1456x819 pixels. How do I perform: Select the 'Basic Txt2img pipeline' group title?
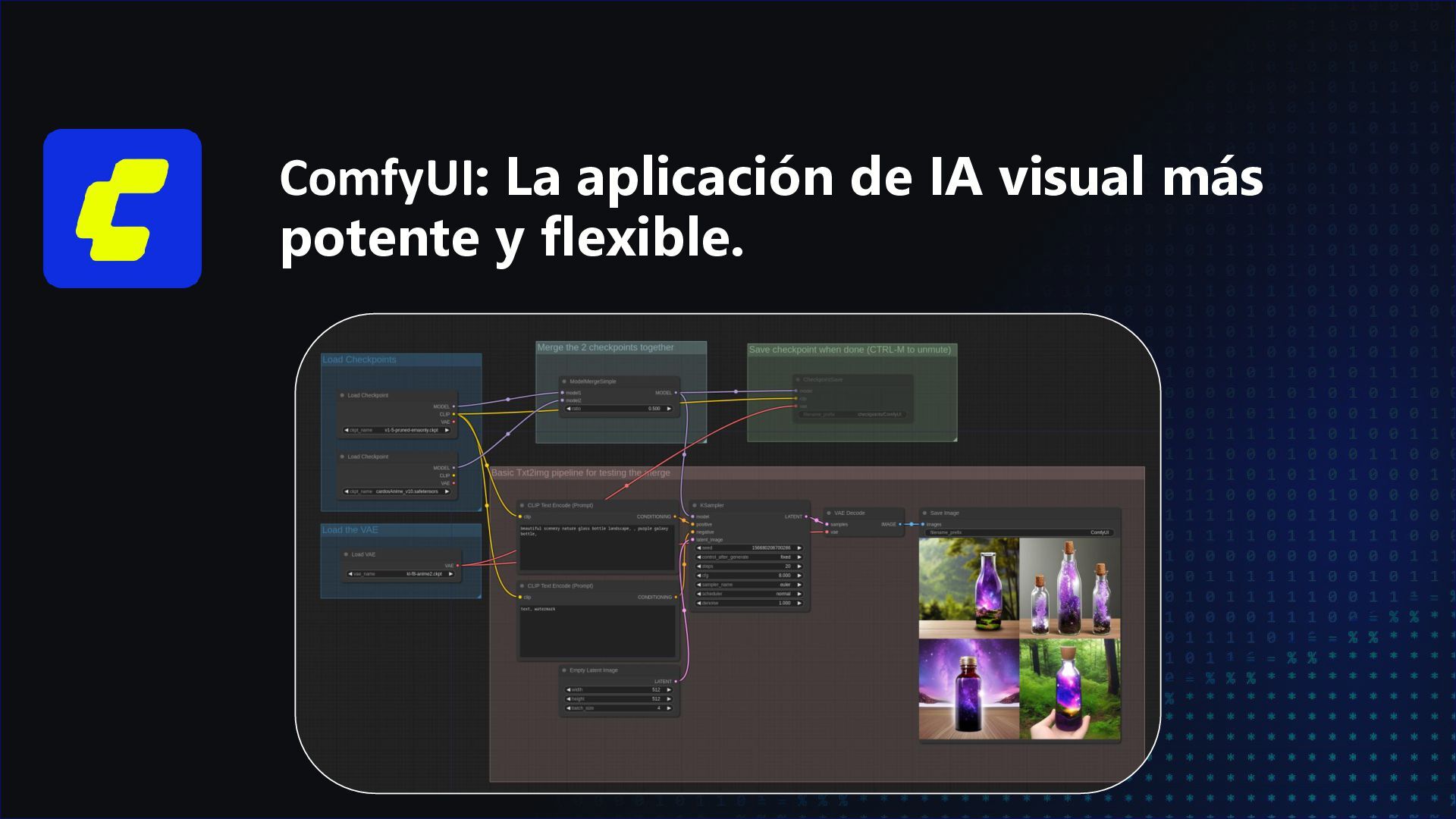tap(581, 472)
